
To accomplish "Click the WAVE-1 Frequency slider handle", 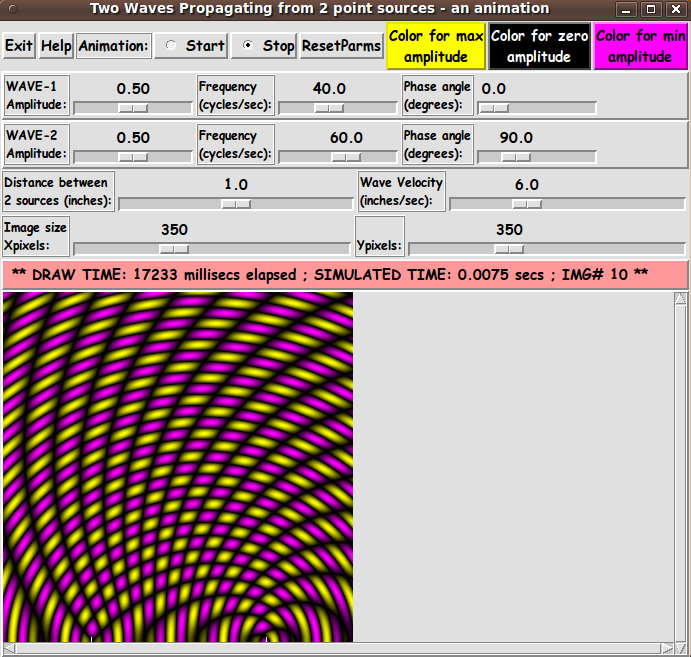I will tap(329, 108).
